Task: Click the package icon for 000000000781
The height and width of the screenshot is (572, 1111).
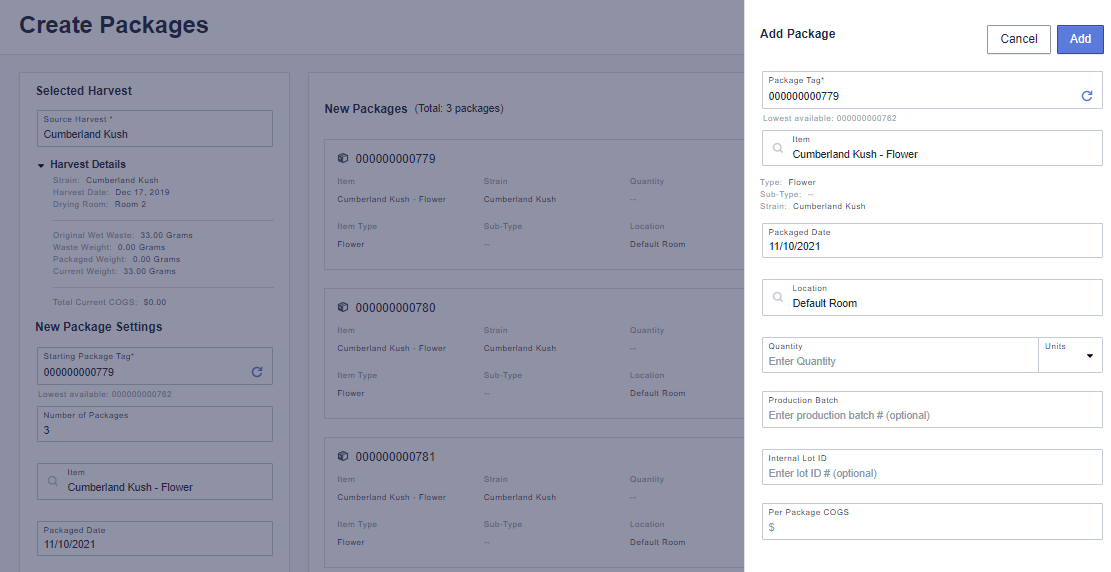Action: [x=343, y=456]
